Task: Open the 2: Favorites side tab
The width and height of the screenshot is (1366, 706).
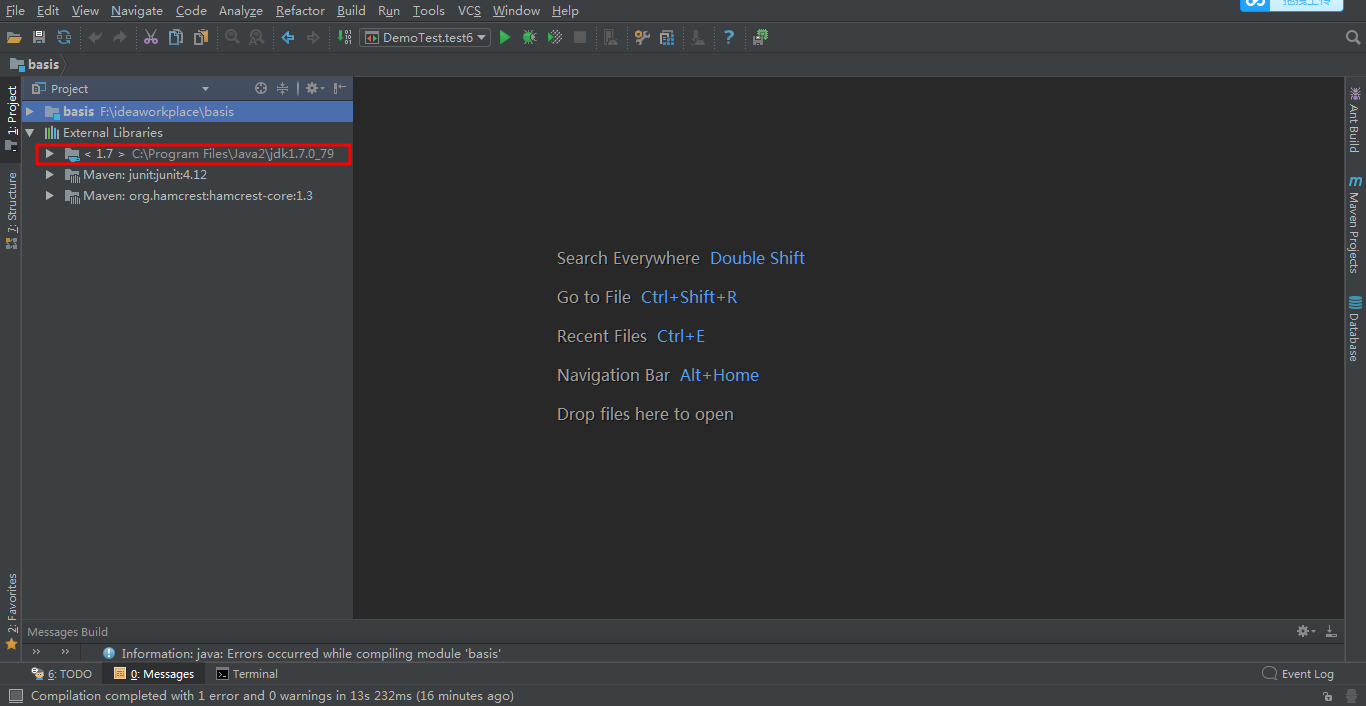Action: point(11,611)
